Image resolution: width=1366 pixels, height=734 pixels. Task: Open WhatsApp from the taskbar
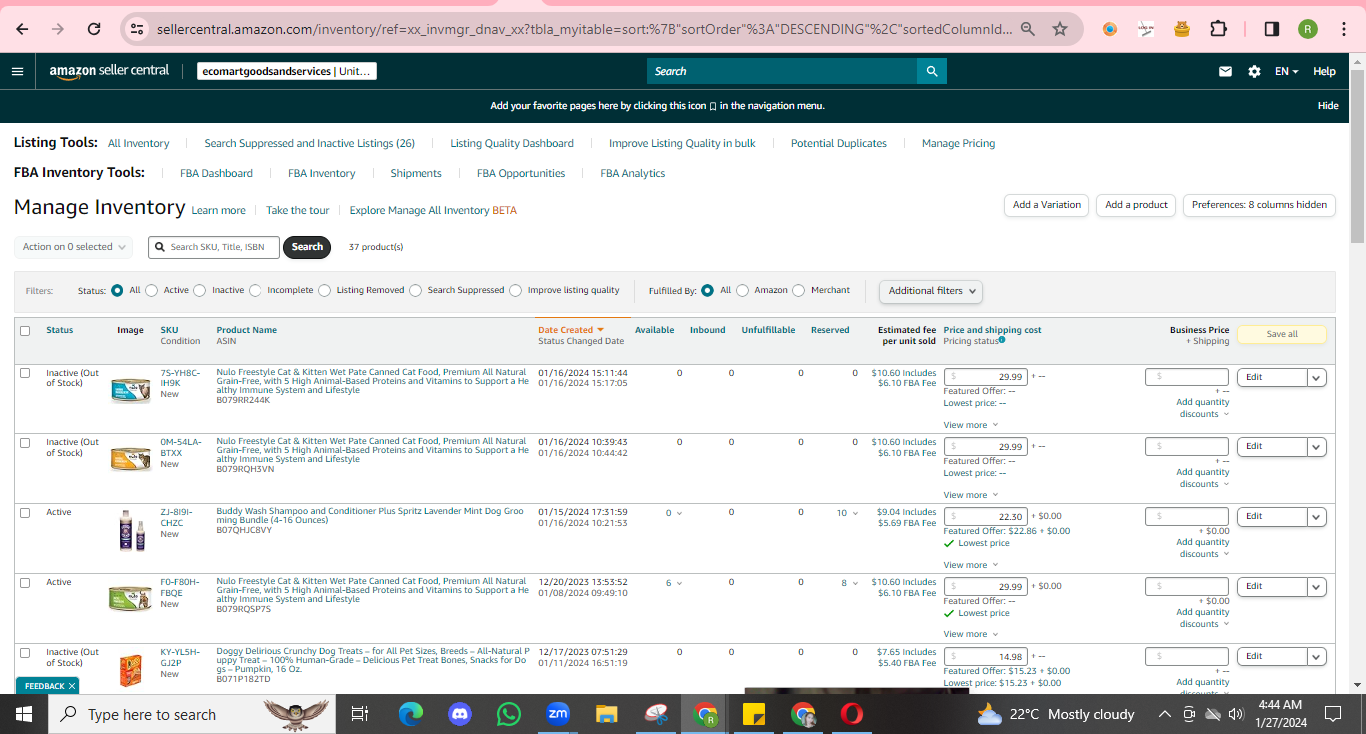[x=509, y=714]
